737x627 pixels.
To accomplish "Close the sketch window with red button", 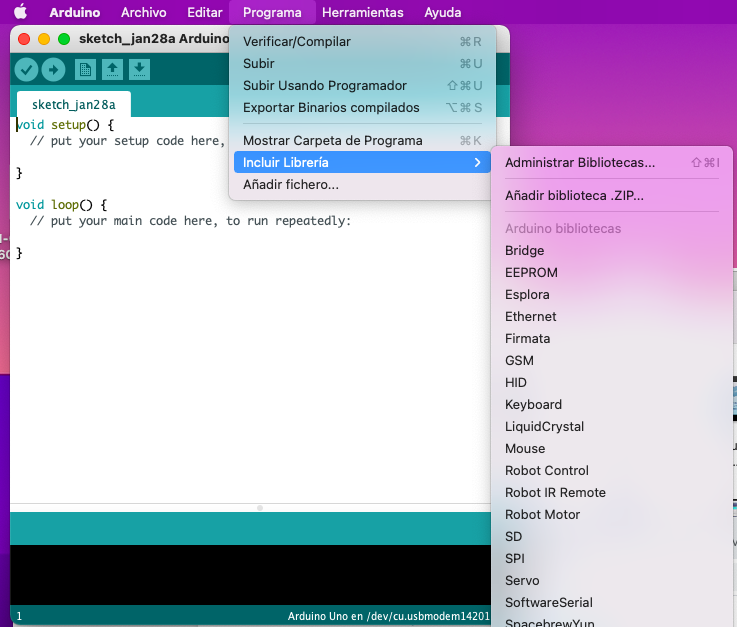I will 24,39.
